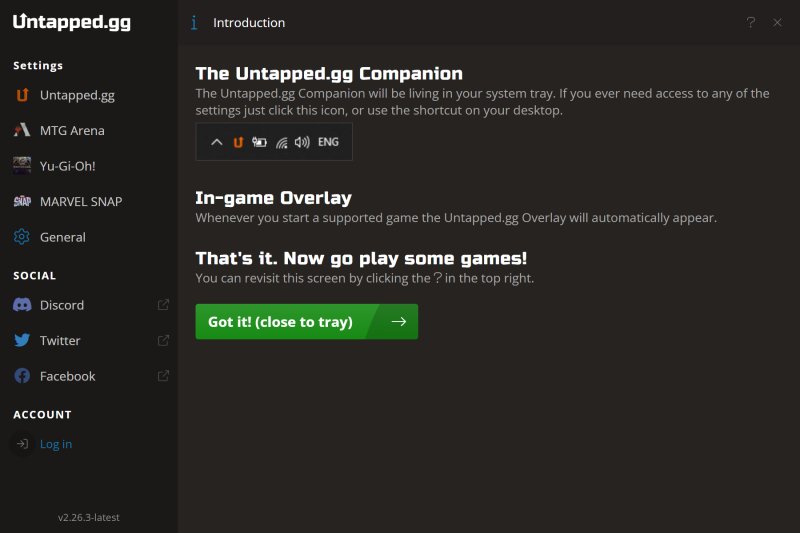Click the Untapped.gg logo at top
This screenshot has width=800, height=533.
[72, 21]
